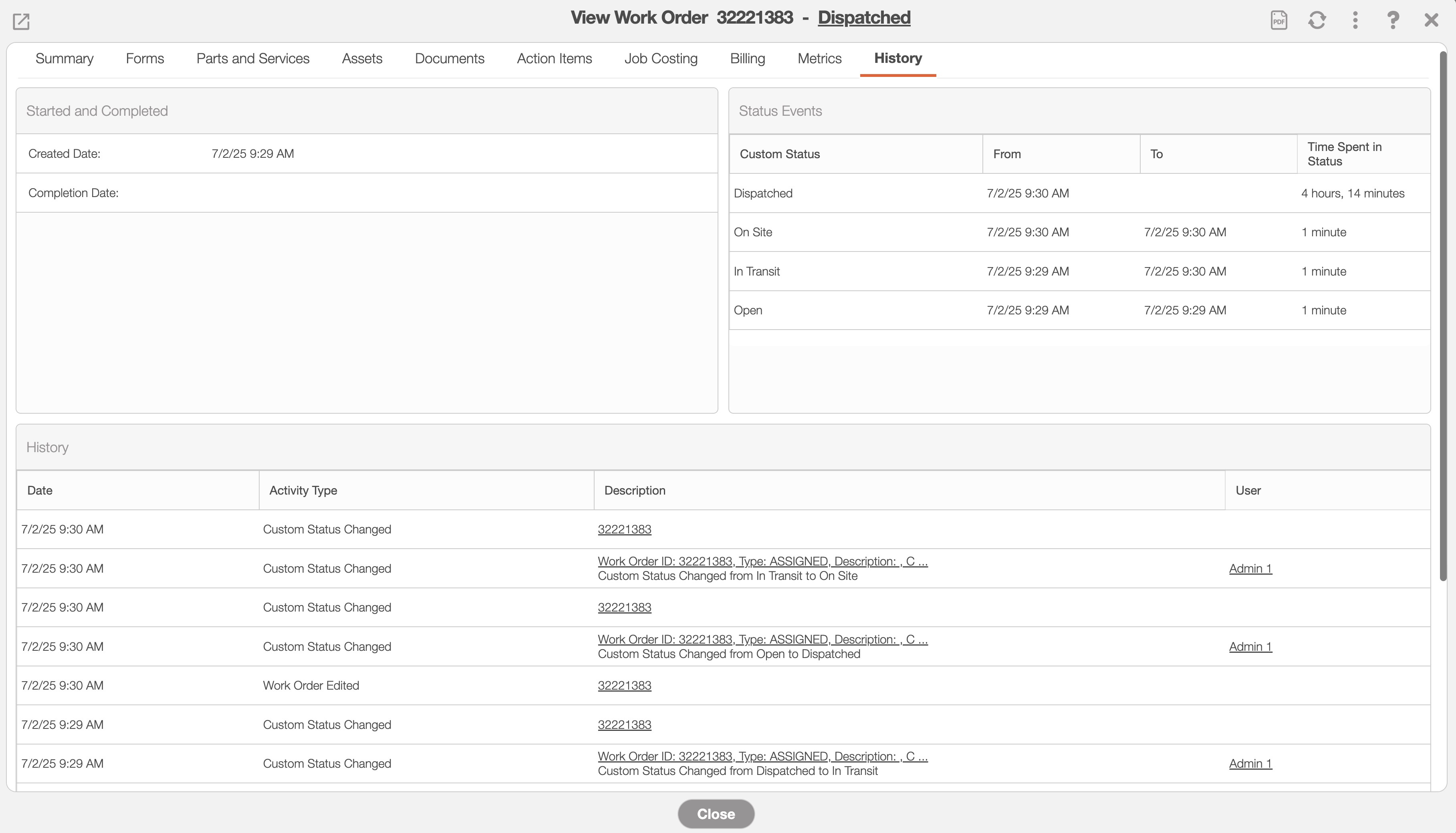Open the three-dot more options menu
This screenshot has height=833, width=1456.
1355,20
